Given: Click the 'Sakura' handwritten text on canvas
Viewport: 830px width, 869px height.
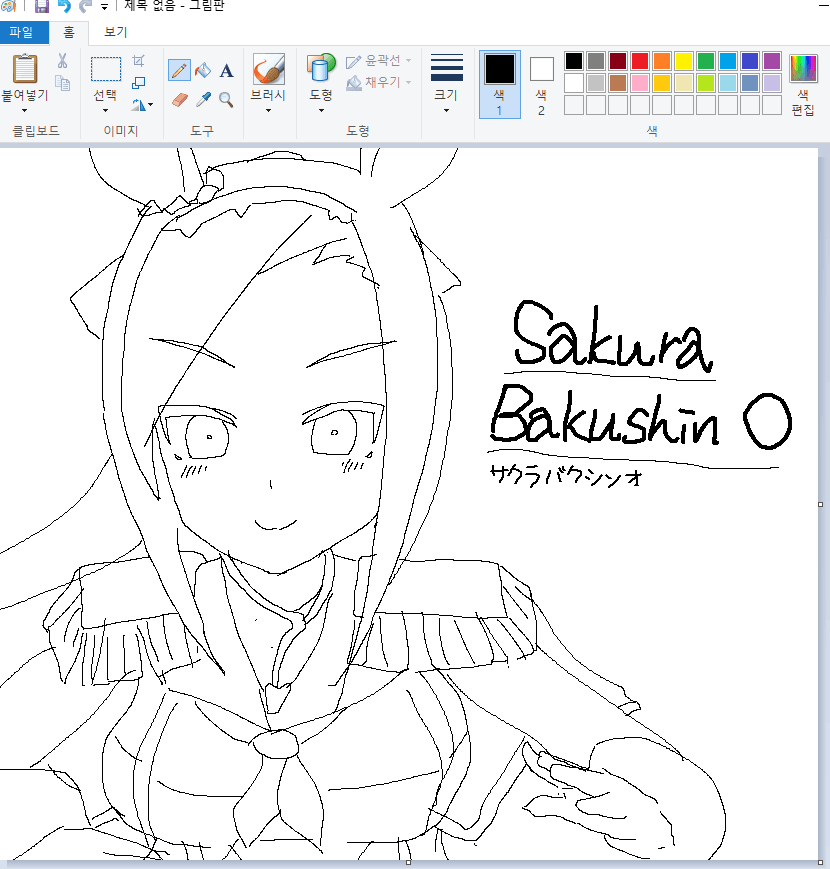Looking at the screenshot, I should click(x=612, y=336).
